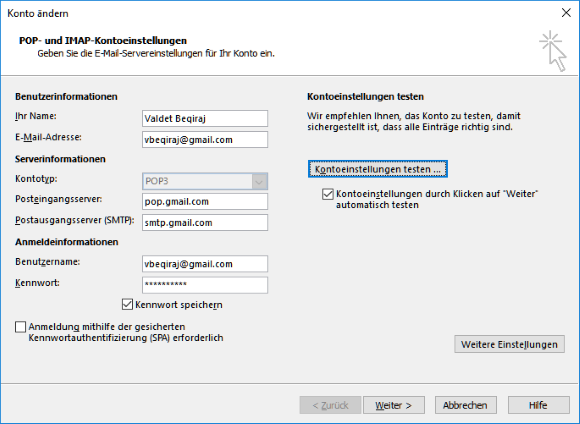Click the Weiter > button
Image resolution: width=580 pixels, height=424 pixels.
tap(394, 405)
